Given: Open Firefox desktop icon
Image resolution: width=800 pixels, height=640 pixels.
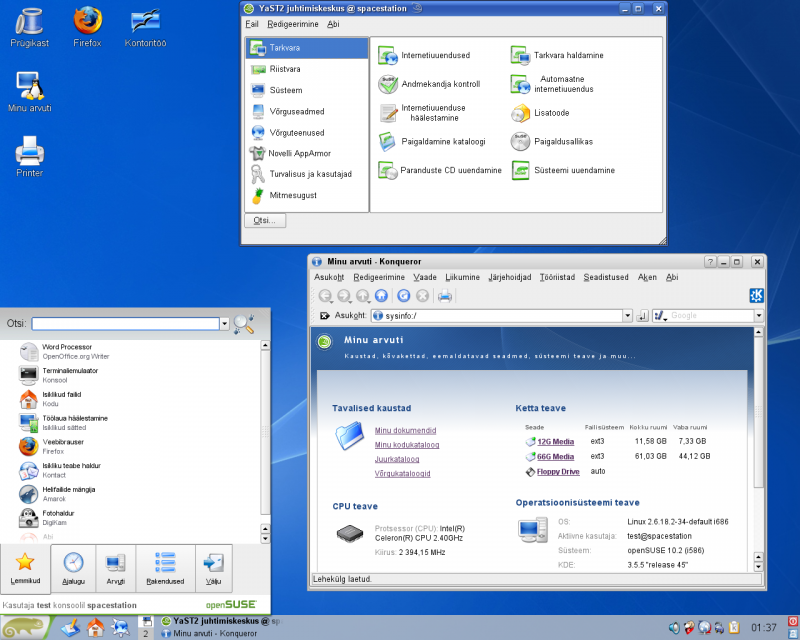Looking at the screenshot, I should point(87,27).
